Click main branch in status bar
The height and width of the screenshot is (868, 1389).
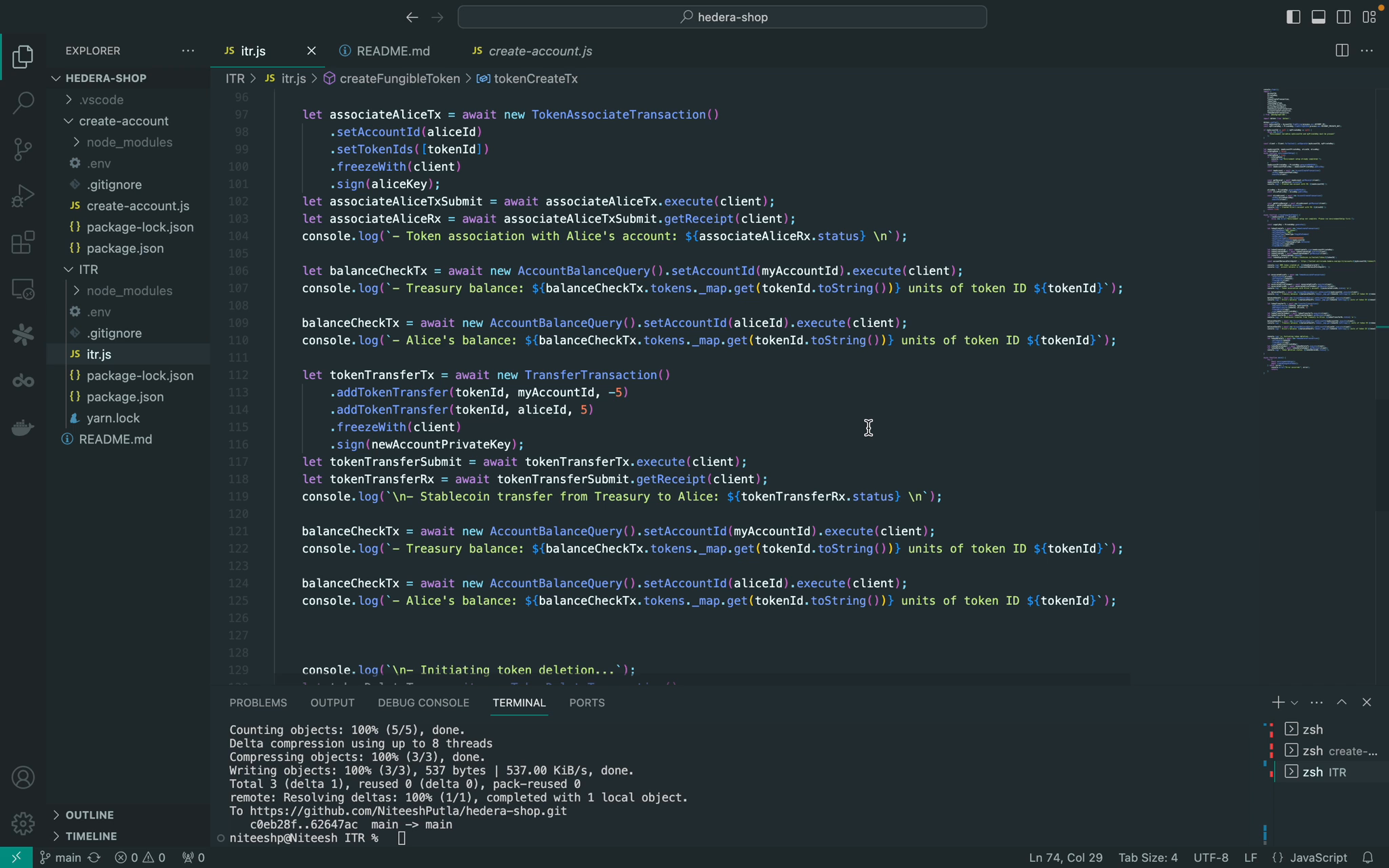pyautogui.click(x=60, y=857)
